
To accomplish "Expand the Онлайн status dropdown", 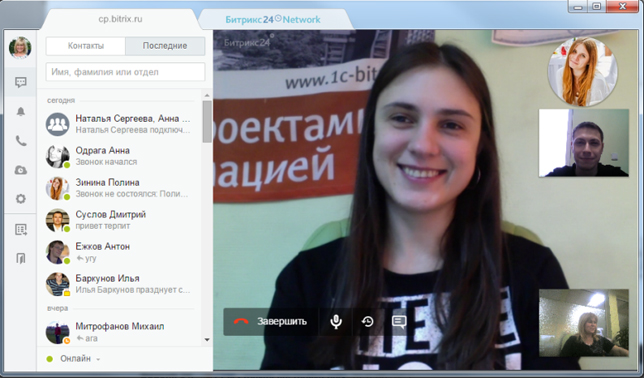I will [x=74, y=359].
